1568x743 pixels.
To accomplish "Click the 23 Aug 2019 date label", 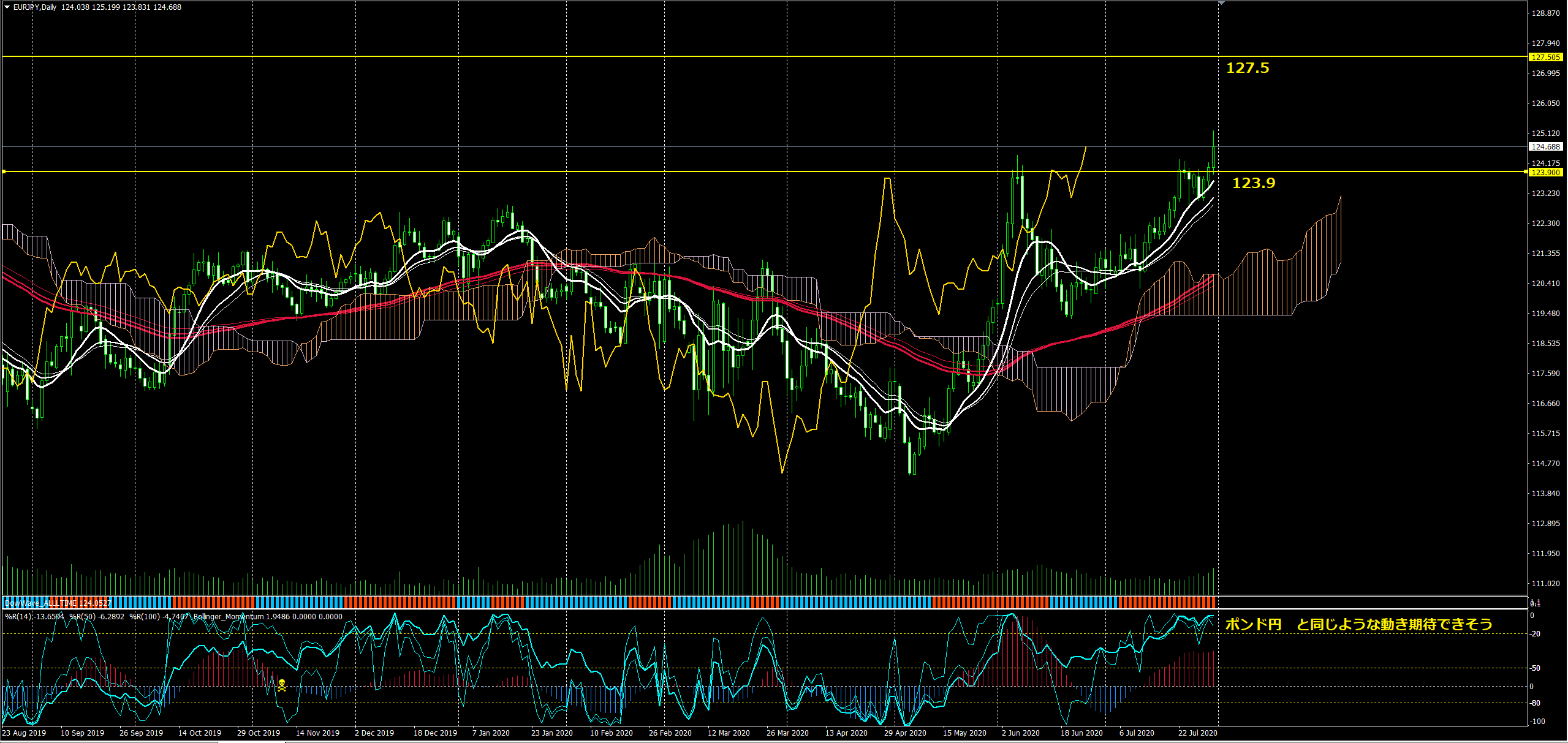I will pyautogui.click(x=25, y=733).
